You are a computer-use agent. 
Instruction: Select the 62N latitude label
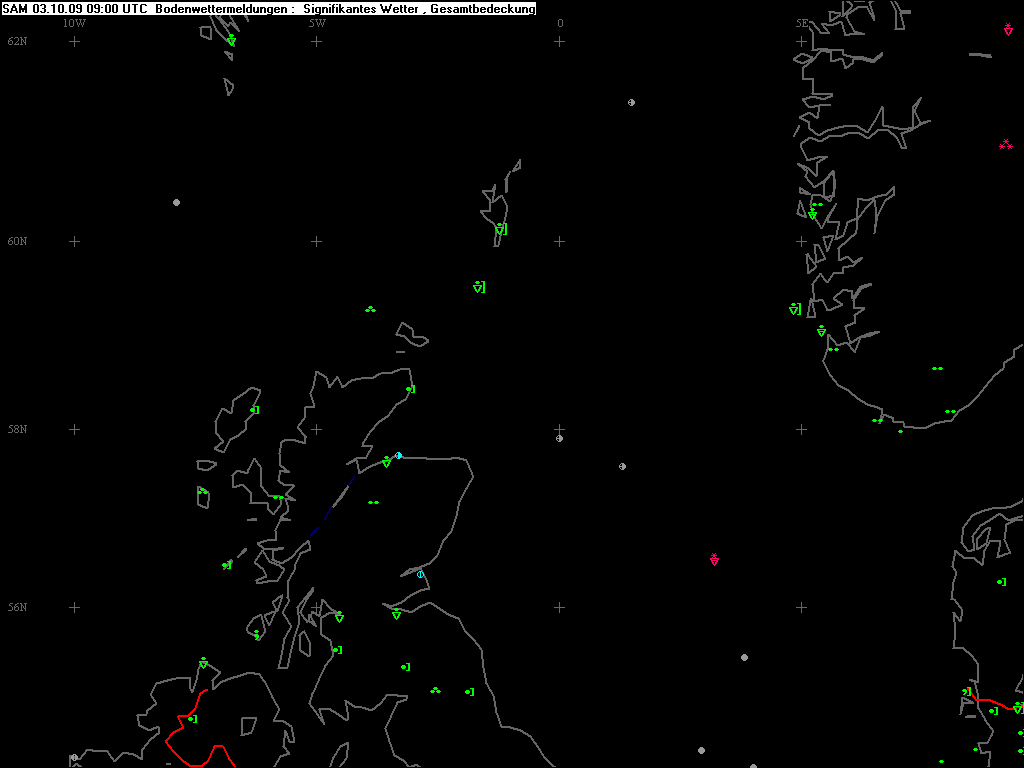[17, 41]
